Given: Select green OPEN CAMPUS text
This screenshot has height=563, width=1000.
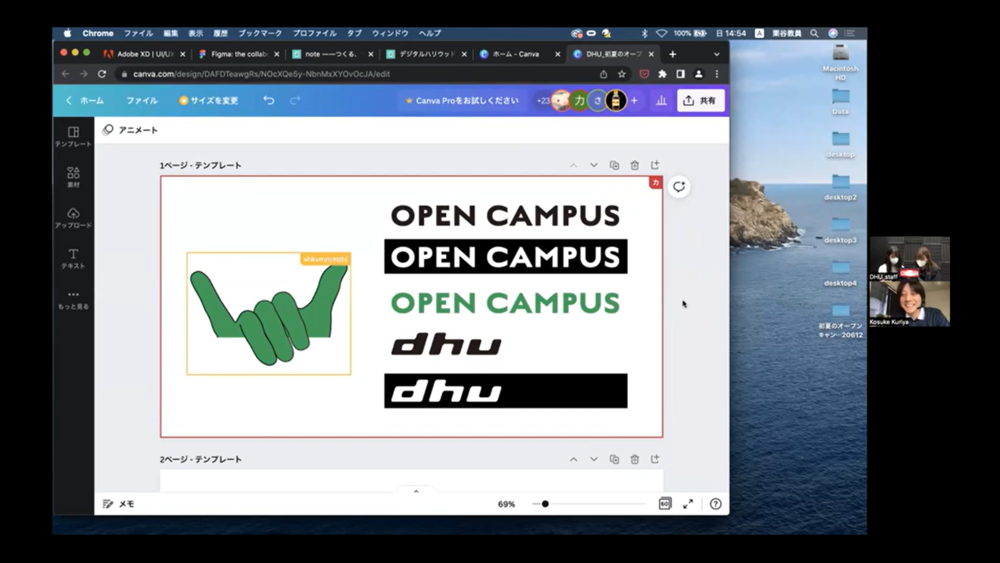Looking at the screenshot, I should pyautogui.click(x=505, y=303).
